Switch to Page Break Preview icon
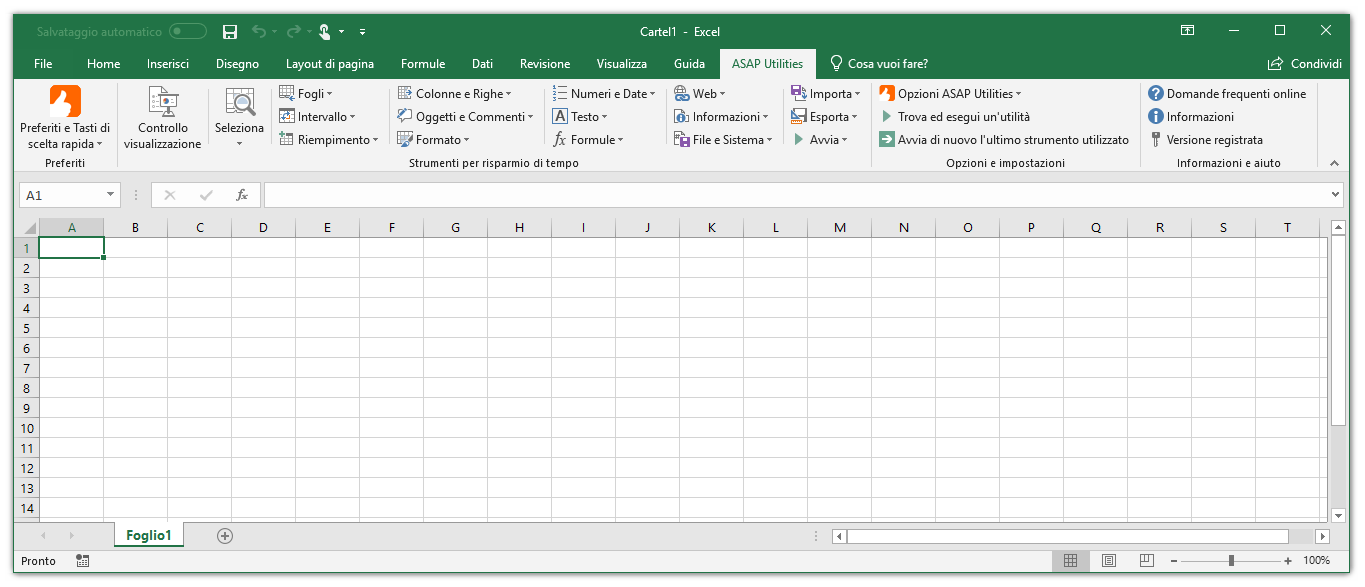Screen dimensions: 1365x587 [x=1147, y=561]
